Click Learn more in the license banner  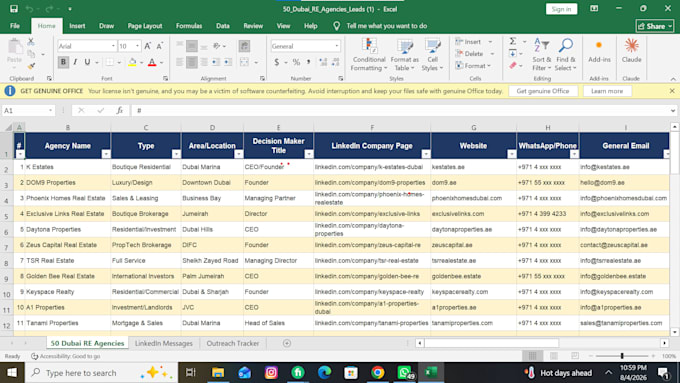(607, 91)
